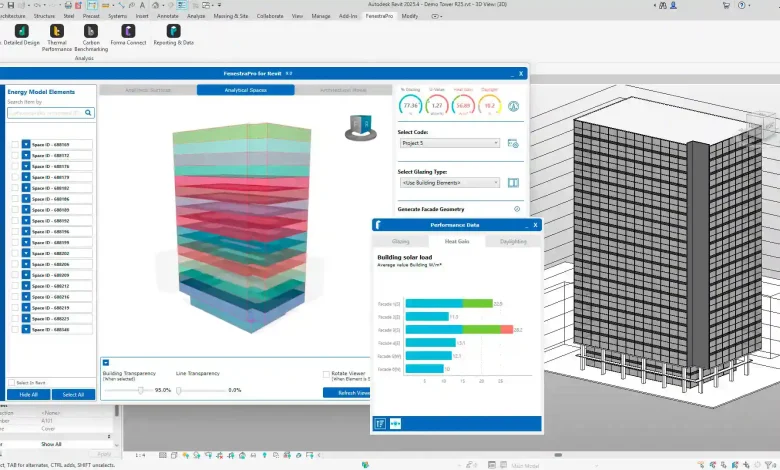The width and height of the screenshot is (780, 470).
Task: Click the Revit ViewCube in the 3D view
Action: (x=760, y=124)
